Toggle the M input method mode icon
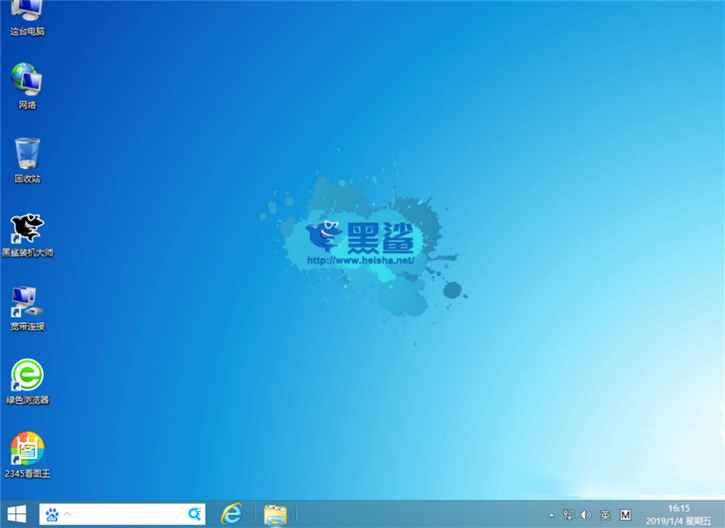 pos(626,515)
